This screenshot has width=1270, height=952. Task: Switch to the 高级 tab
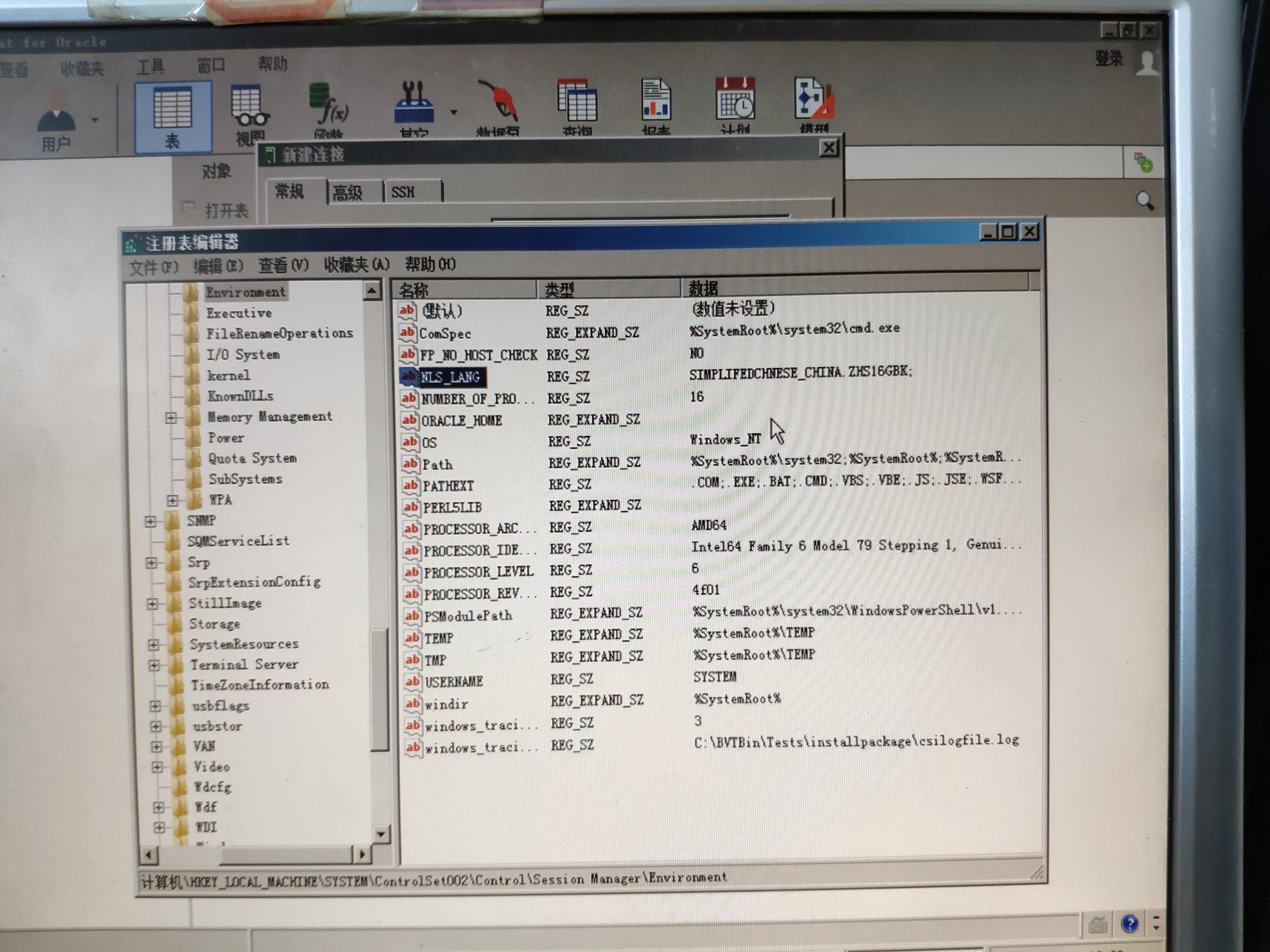click(347, 193)
